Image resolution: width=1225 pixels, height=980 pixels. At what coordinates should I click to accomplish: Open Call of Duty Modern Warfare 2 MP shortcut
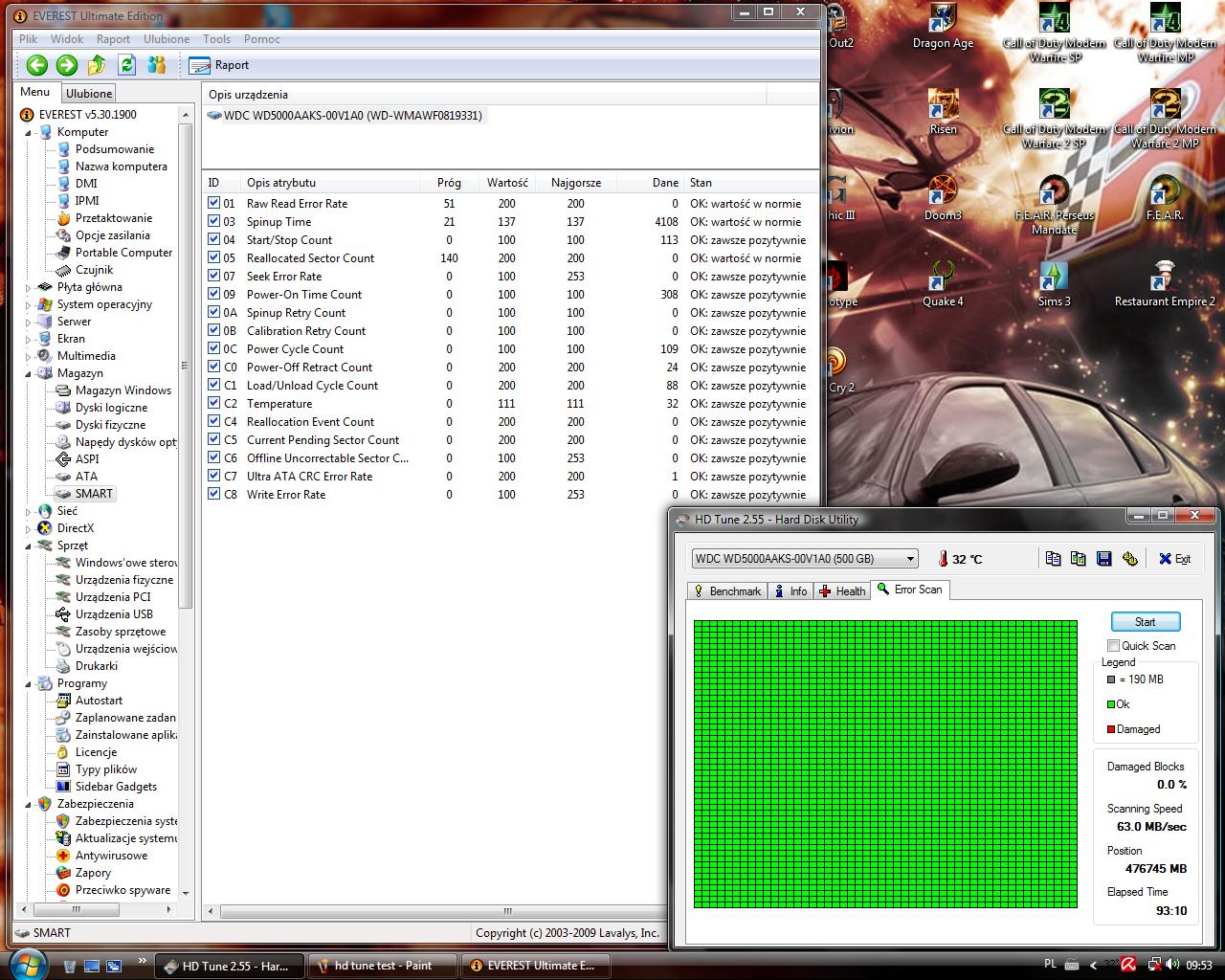tap(1165, 120)
